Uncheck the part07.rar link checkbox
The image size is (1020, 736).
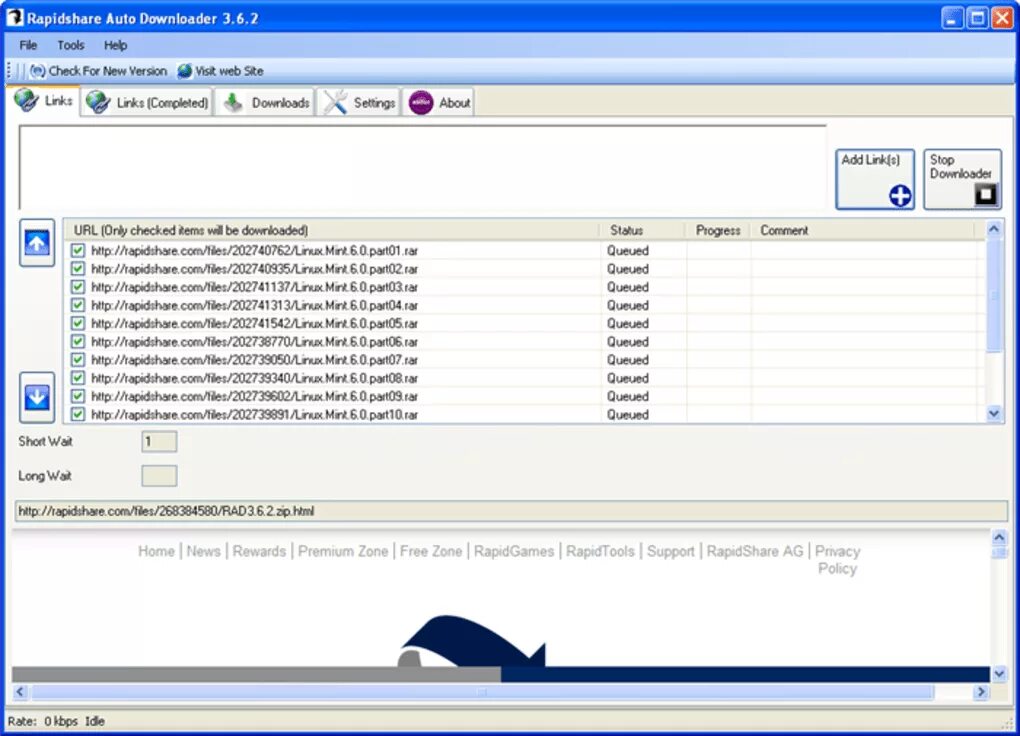point(77,360)
